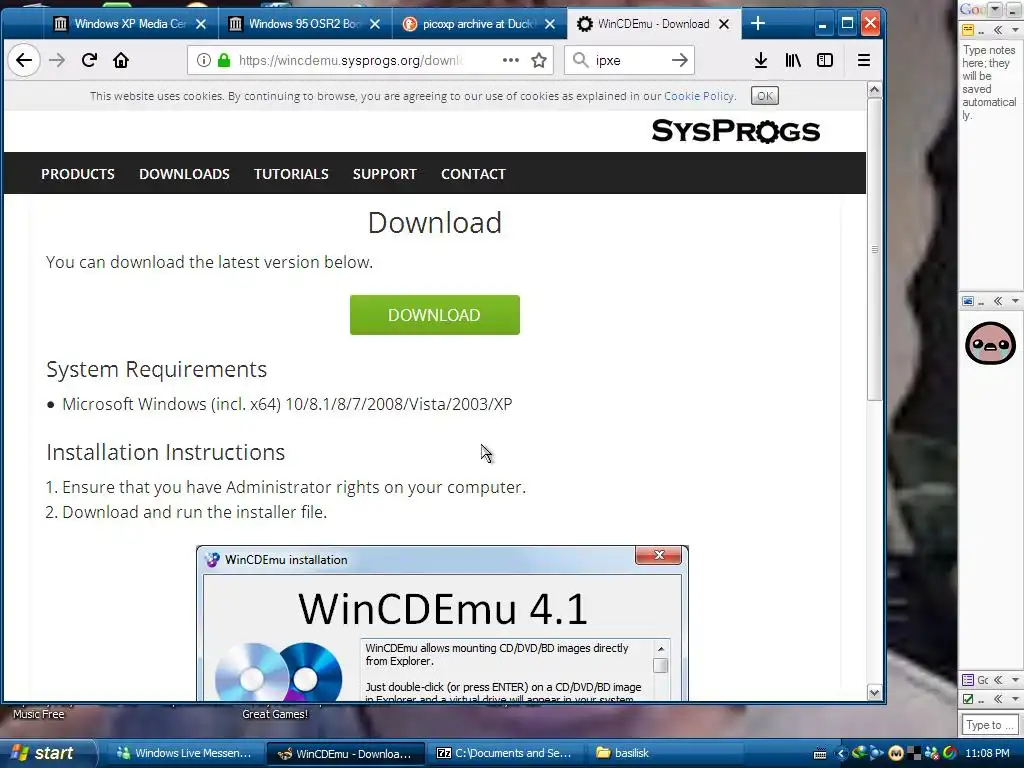
Task: Click the pink face image in sidebar
Action: pyautogui.click(x=990, y=344)
